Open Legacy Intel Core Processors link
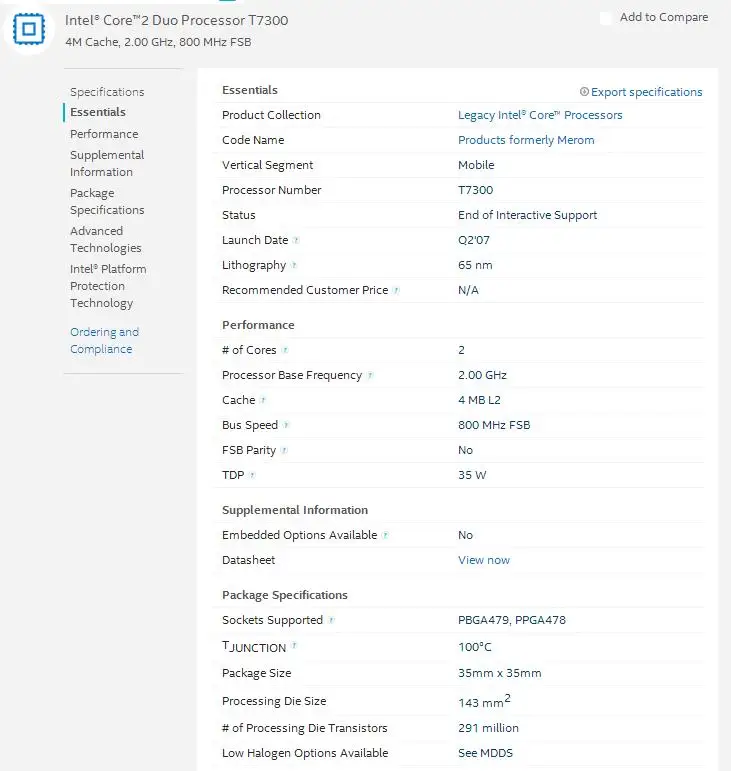The image size is (731, 771). click(540, 115)
